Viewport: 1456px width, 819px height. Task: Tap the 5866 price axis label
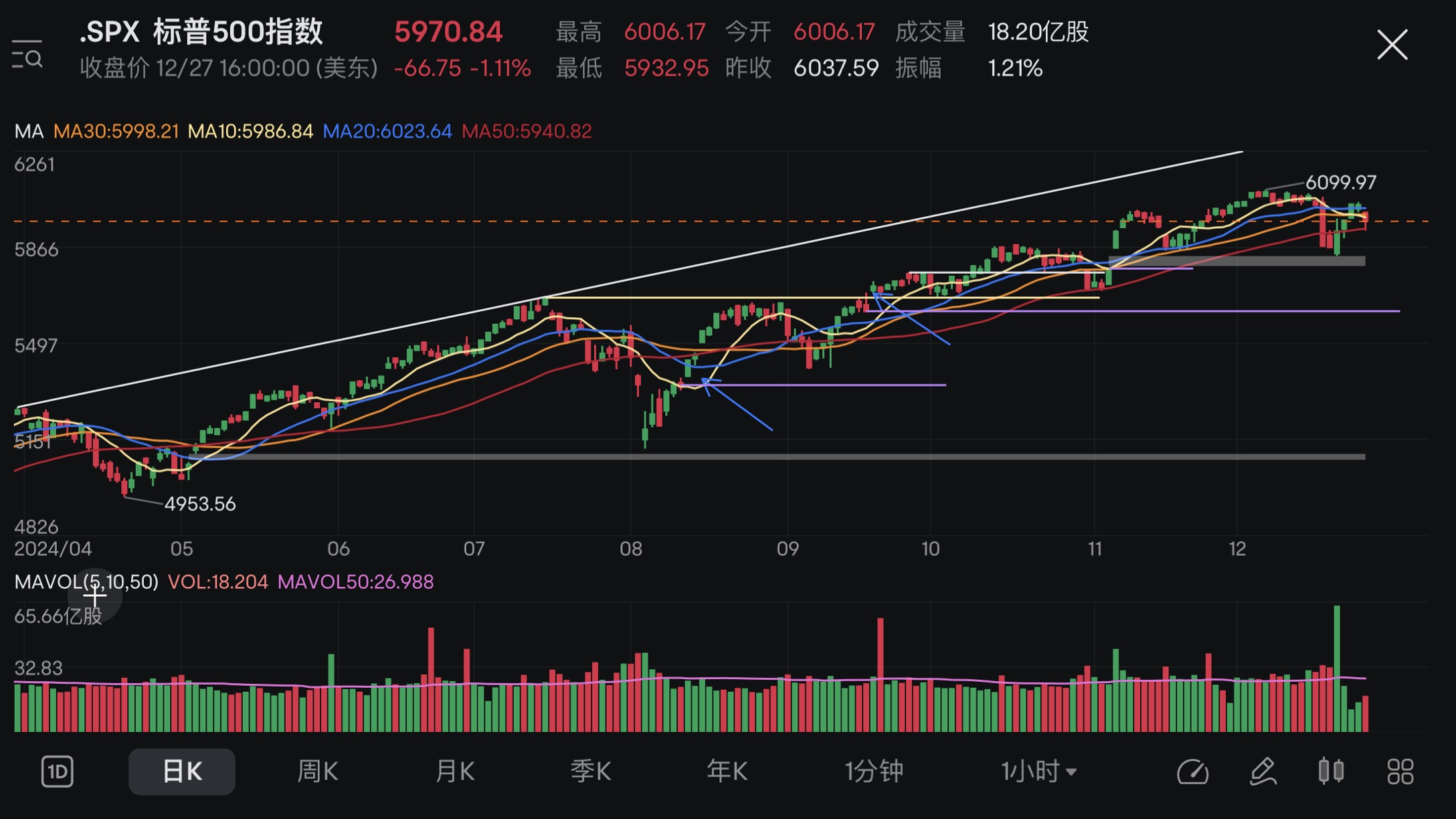point(36,250)
